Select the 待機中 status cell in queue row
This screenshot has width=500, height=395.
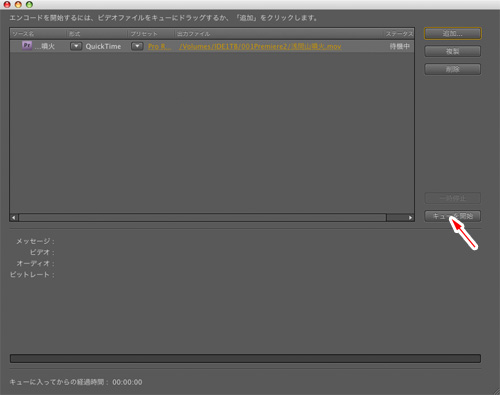pyautogui.click(x=400, y=46)
